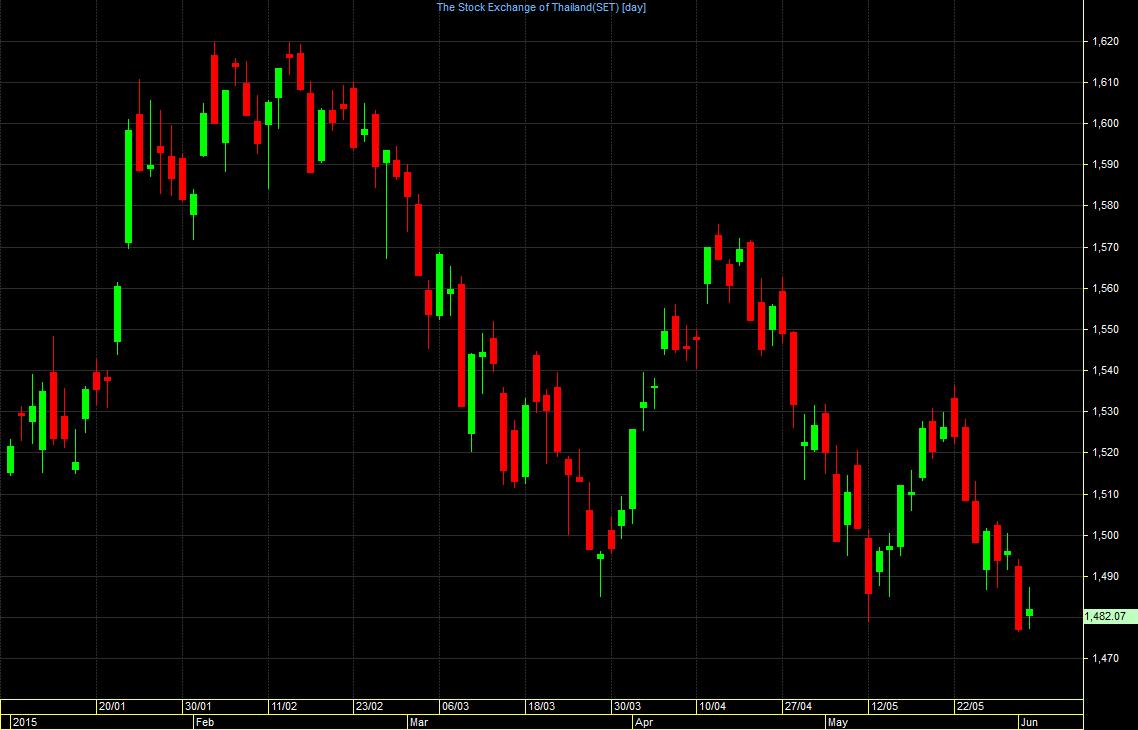Click the 1,620 price axis label
1138x730 pixels.
click(1105, 41)
